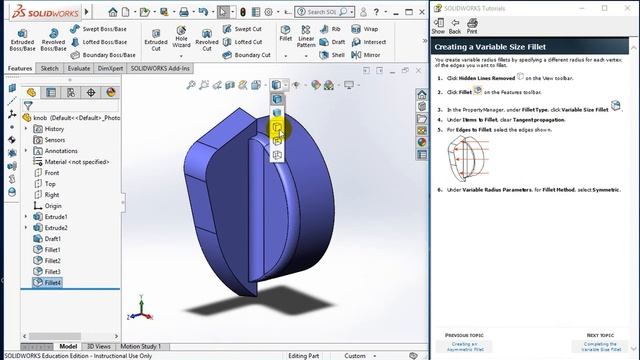Open the Motion Study 1 tab
The height and width of the screenshot is (360, 640).
[x=141, y=347]
